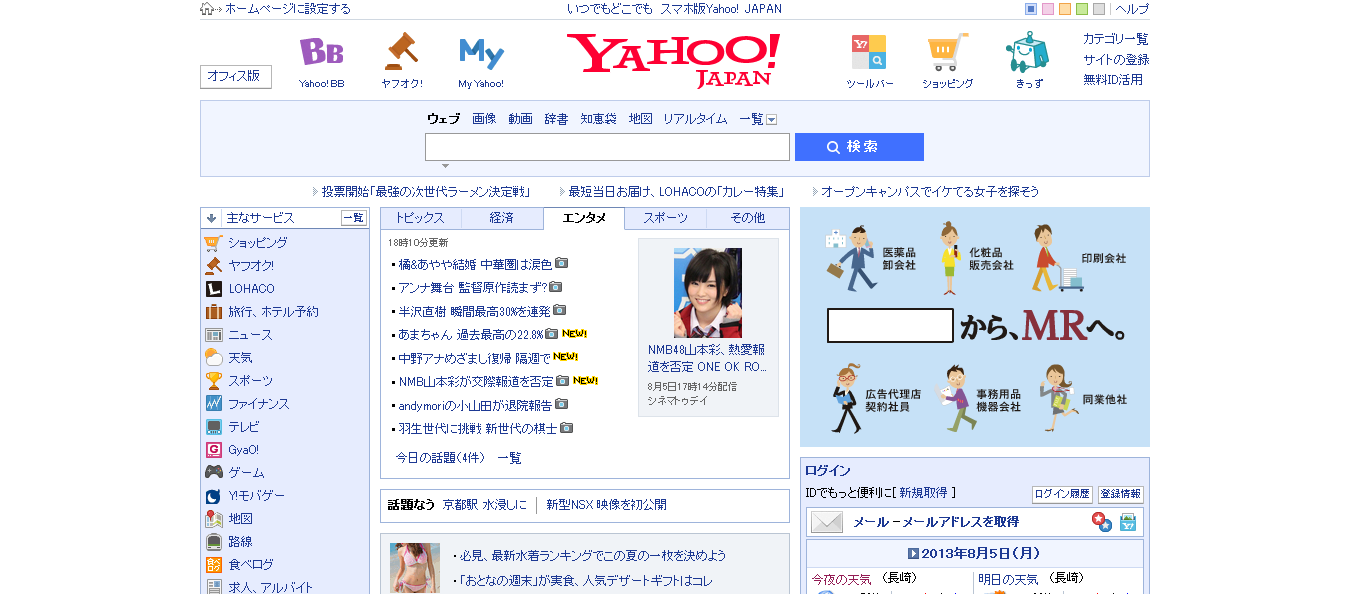Click the ファイナンス chart icon in sidebar
The width and height of the screenshot is (1349, 594).
point(213,404)
